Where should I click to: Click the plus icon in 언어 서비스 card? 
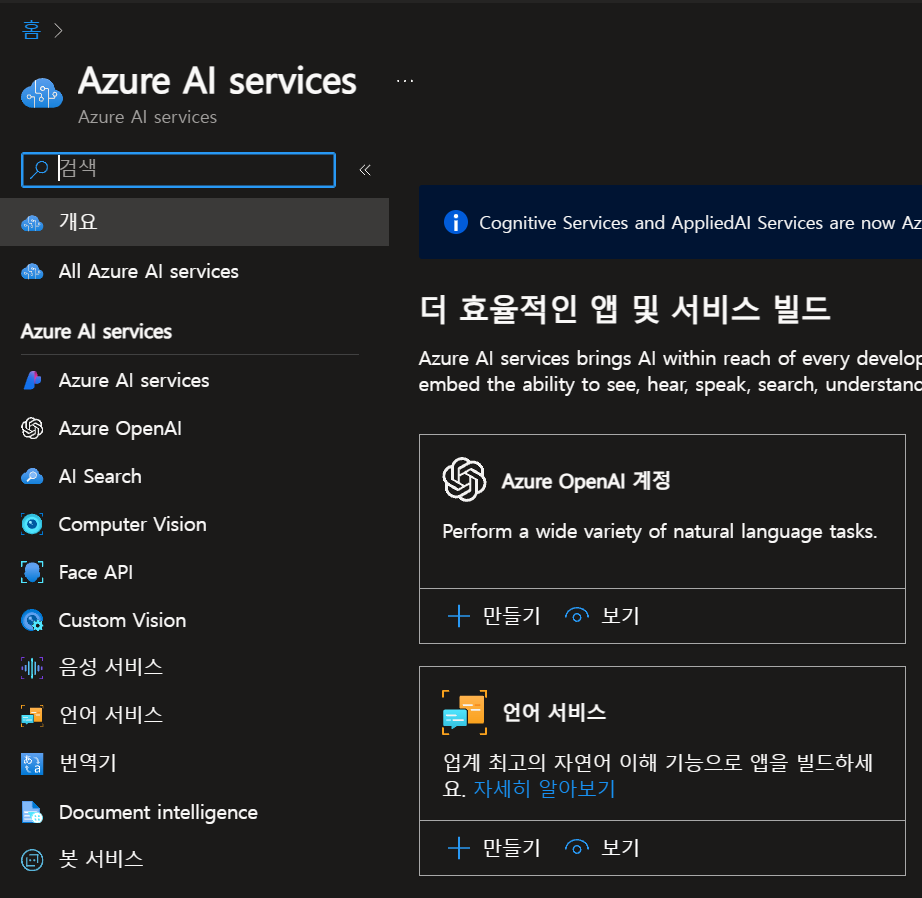click(459, 848)
